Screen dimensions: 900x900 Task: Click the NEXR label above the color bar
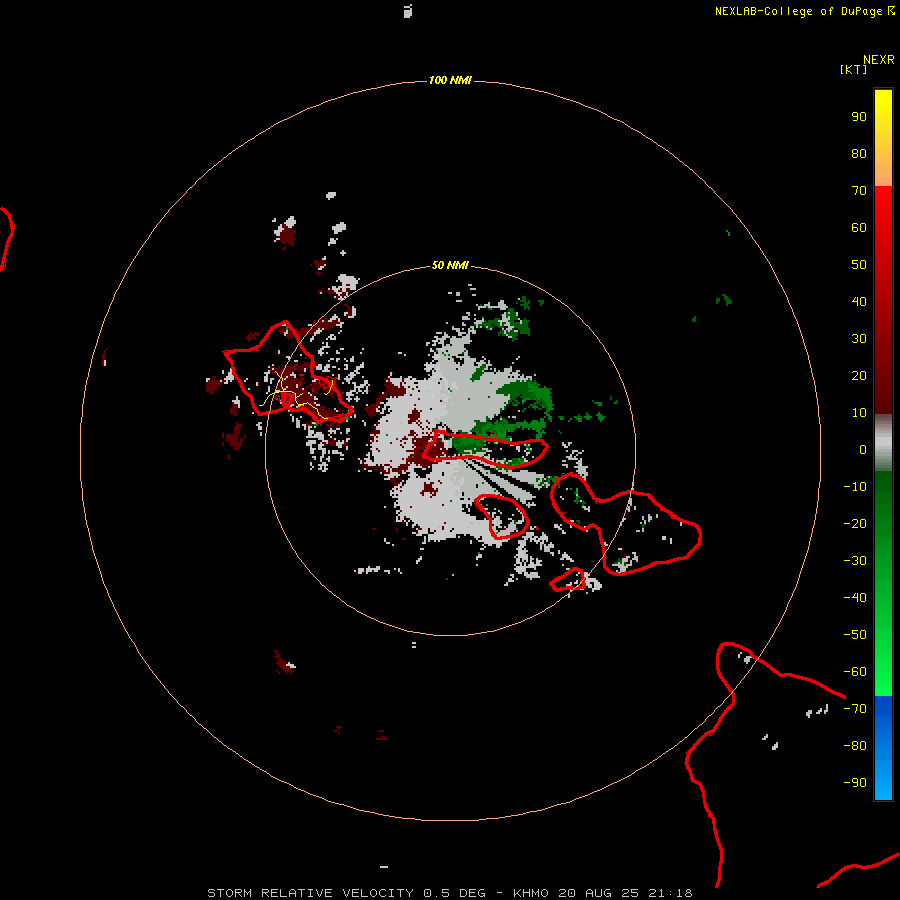pos(879,60)
